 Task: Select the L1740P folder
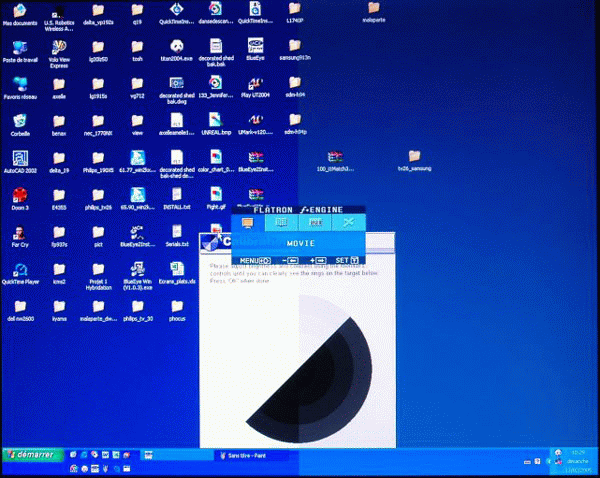tap(294, 13)
